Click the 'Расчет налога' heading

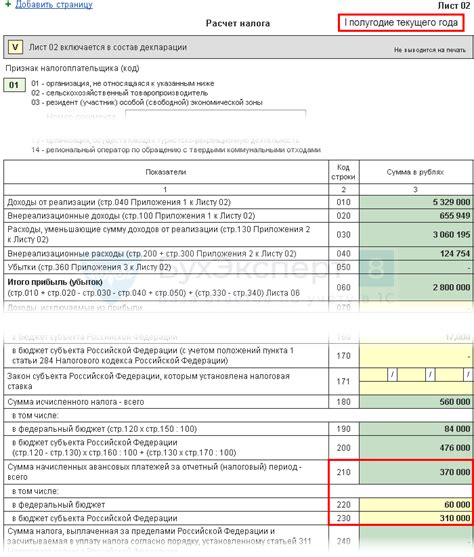coord(238,23)
